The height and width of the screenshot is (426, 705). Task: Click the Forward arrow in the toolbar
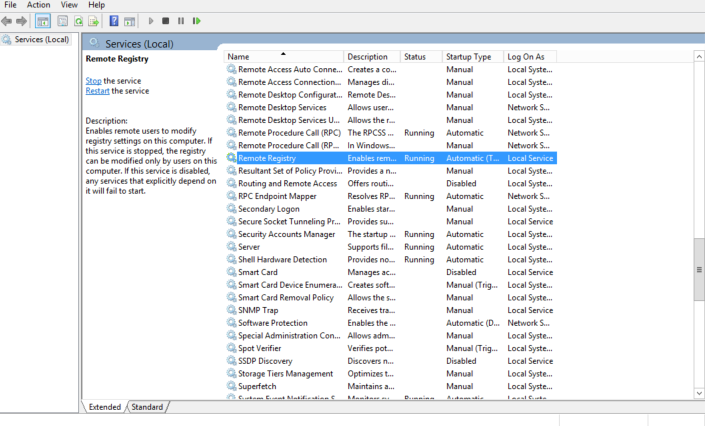pyautogui.click(x=21, y=20)
